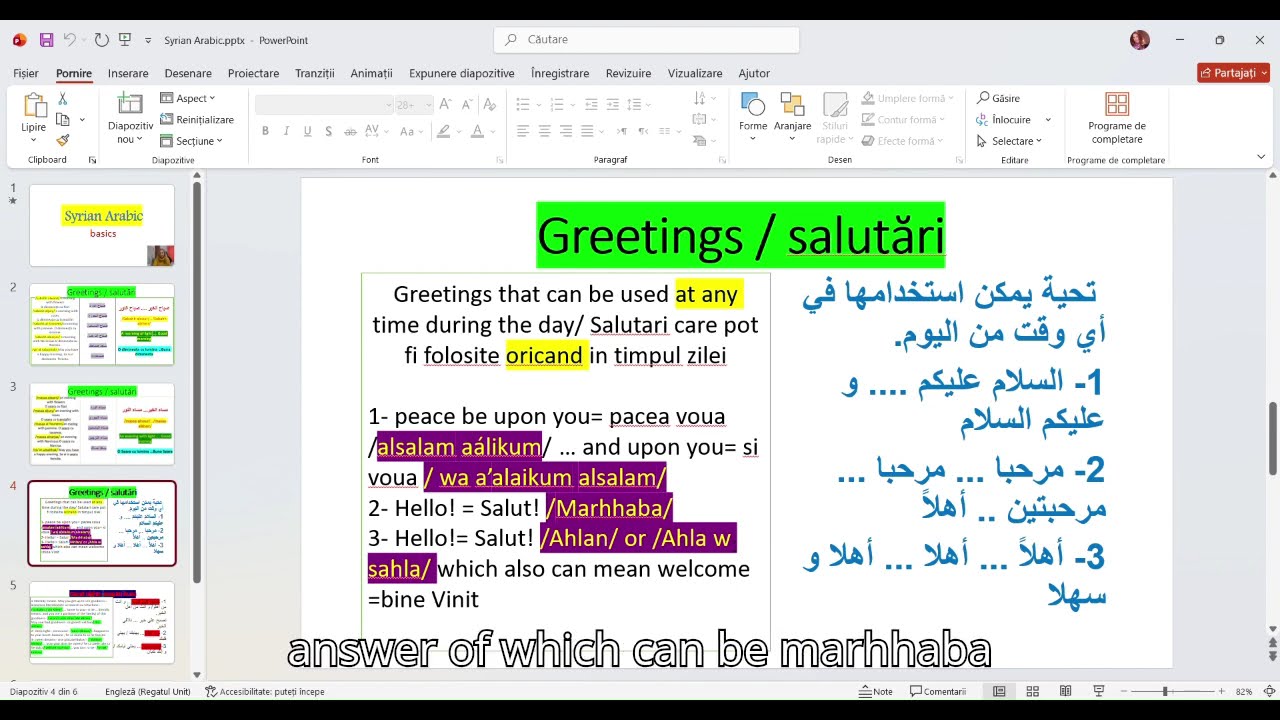The image size is (1280, 720).
Task: Select slide 1 thumbnail Syrian Arabic basics
Action: click(x=102, y=225)
